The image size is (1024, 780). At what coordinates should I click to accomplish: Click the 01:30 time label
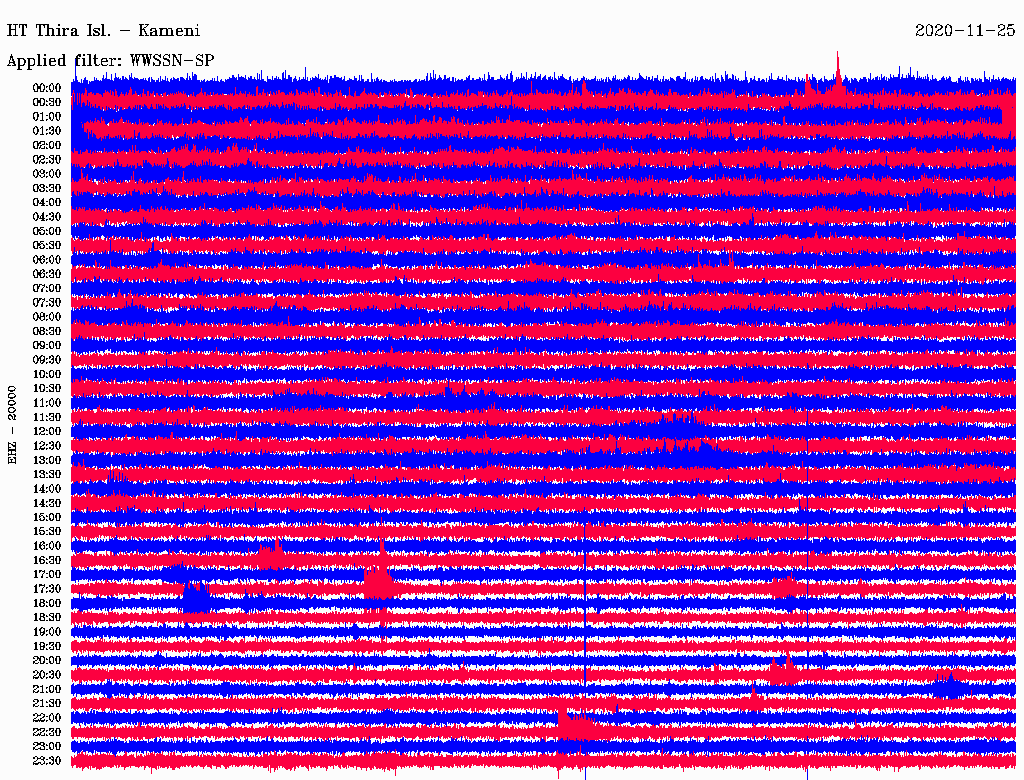pos(47,131)
